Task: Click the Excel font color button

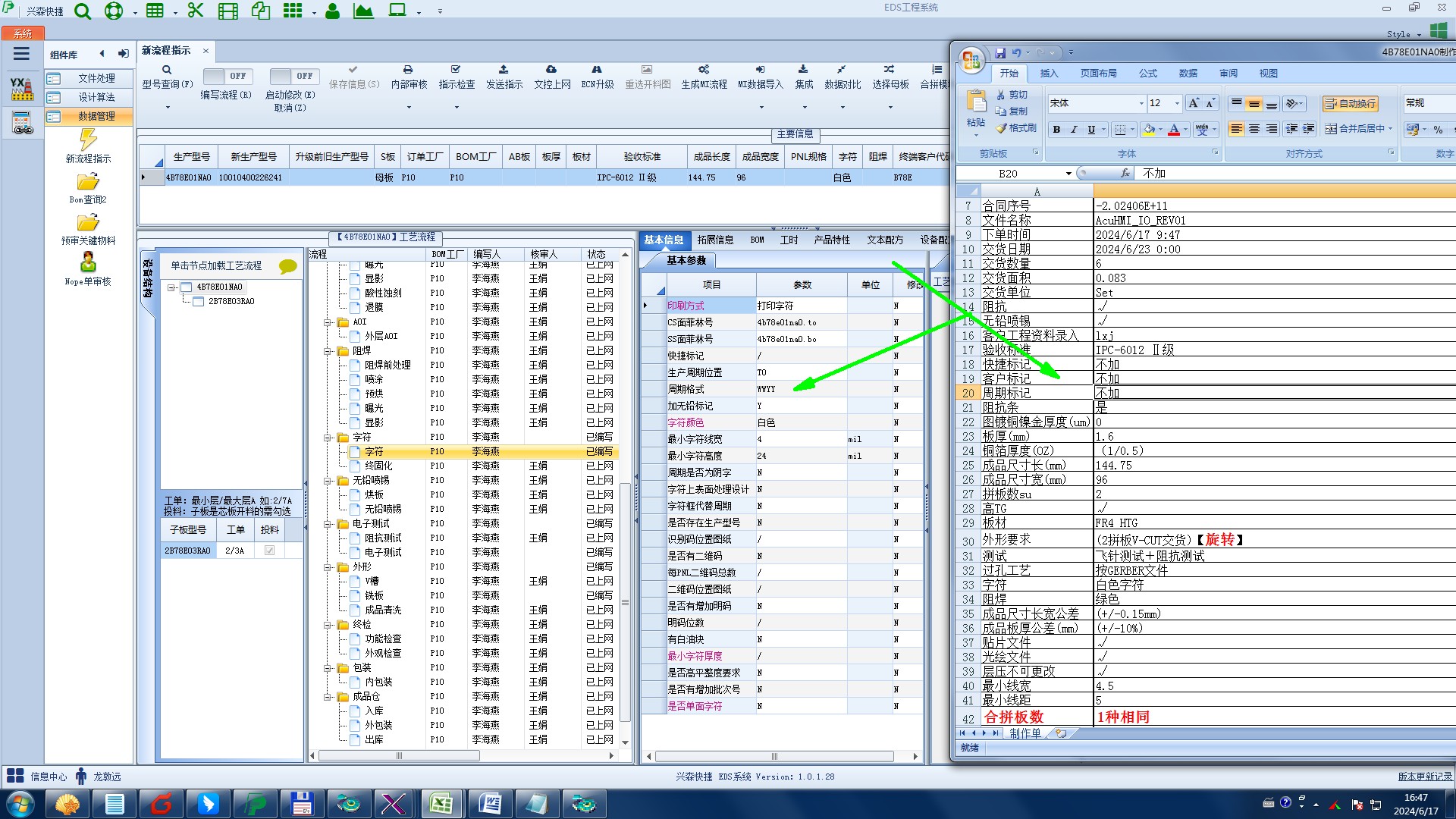Action: coord(1173,130)
